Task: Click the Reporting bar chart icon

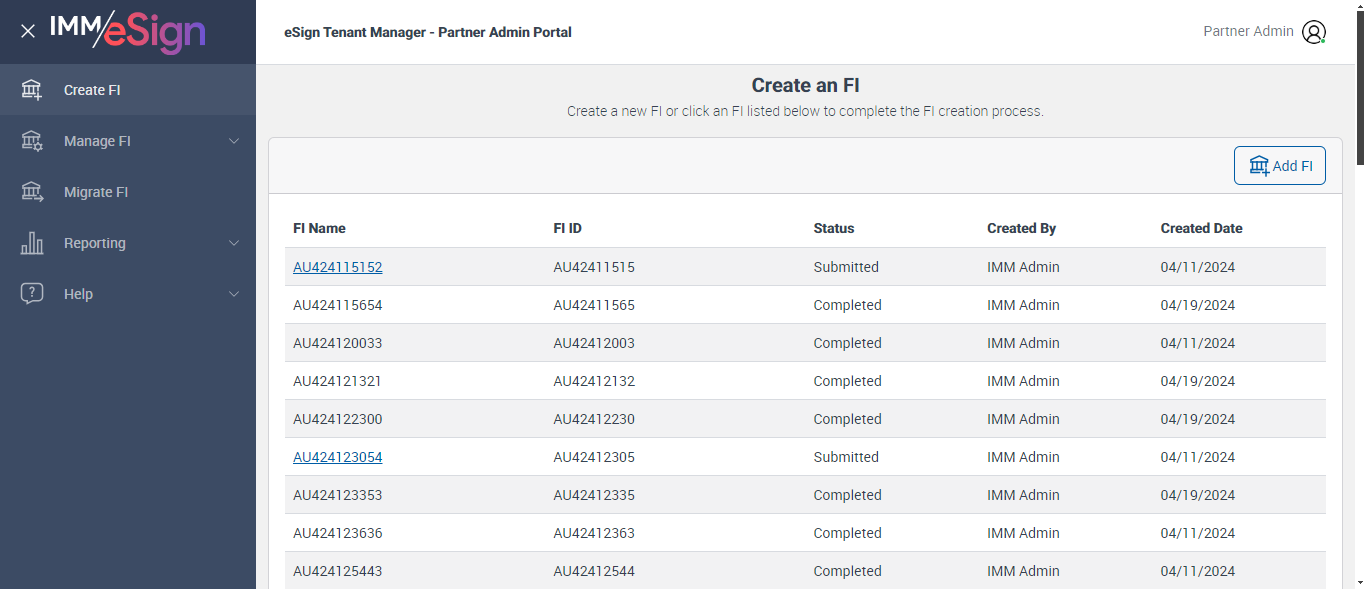Action: pos(32,243)
